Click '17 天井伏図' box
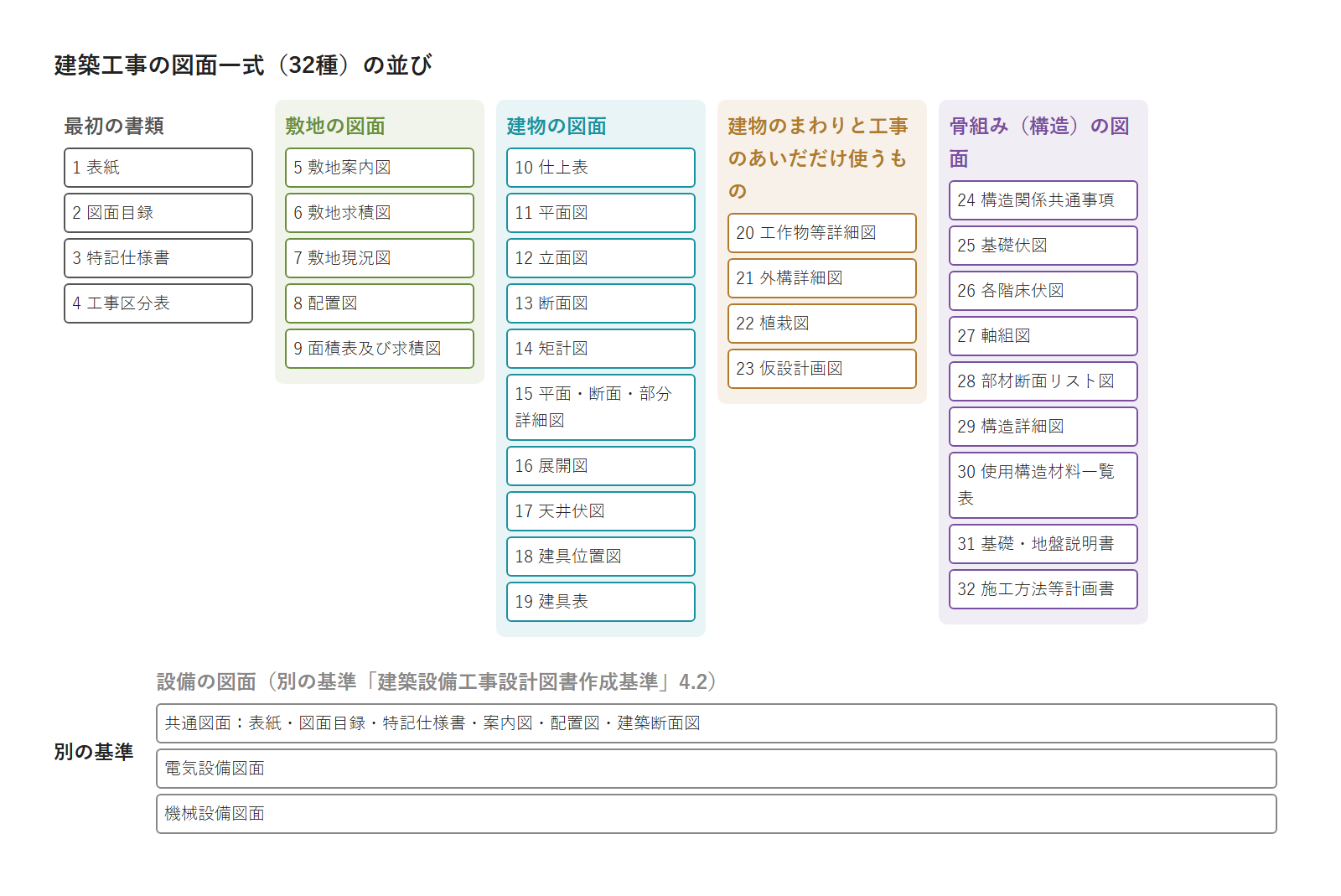The height and width of the screenshot is (896, 1341). coord(601,511)
